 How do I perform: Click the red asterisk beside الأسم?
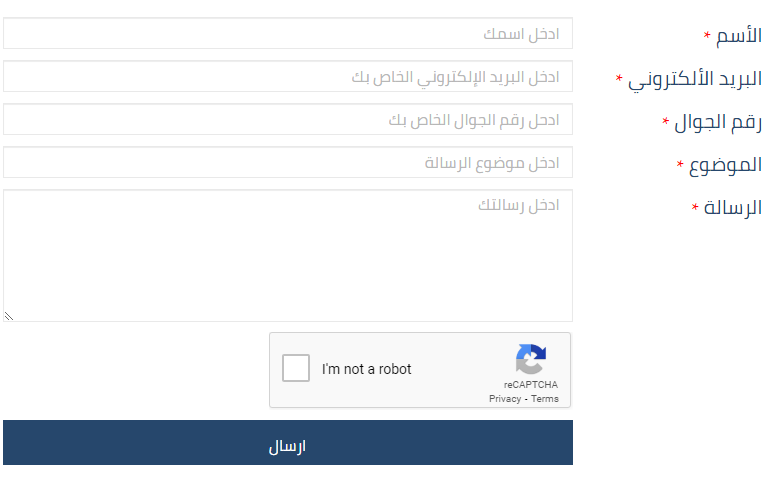707,35
